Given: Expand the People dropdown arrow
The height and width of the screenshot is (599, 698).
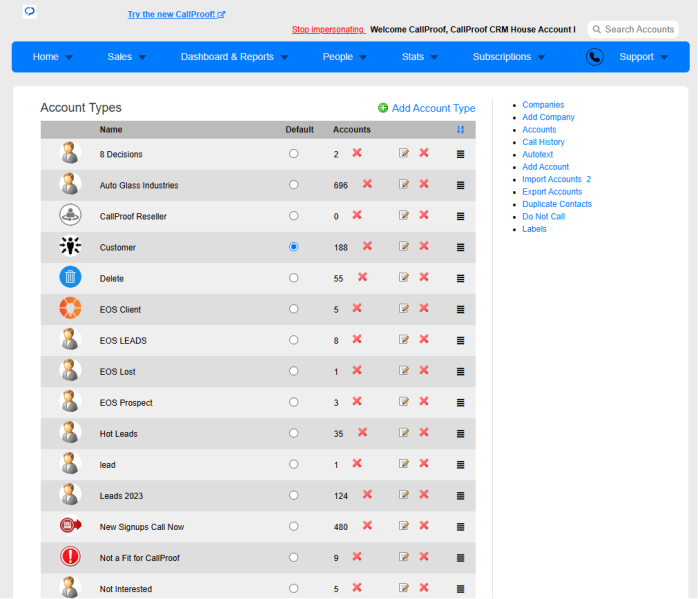Looking at the screenshot, I should tap(363, 57).
